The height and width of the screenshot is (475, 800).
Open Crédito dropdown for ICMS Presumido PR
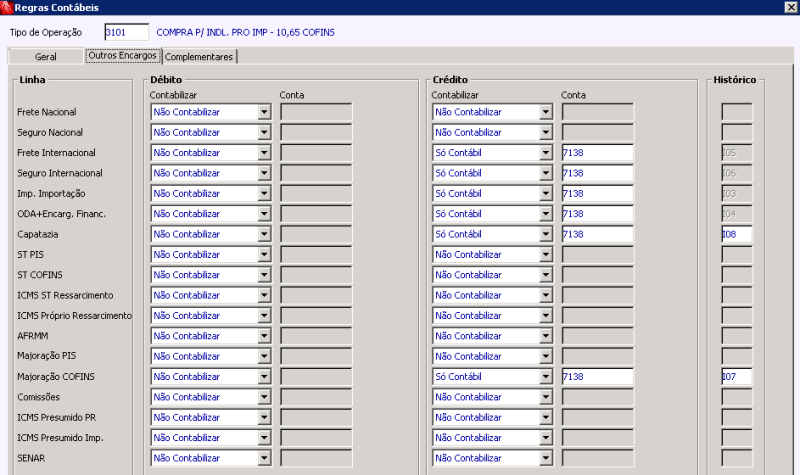(546, 418)
